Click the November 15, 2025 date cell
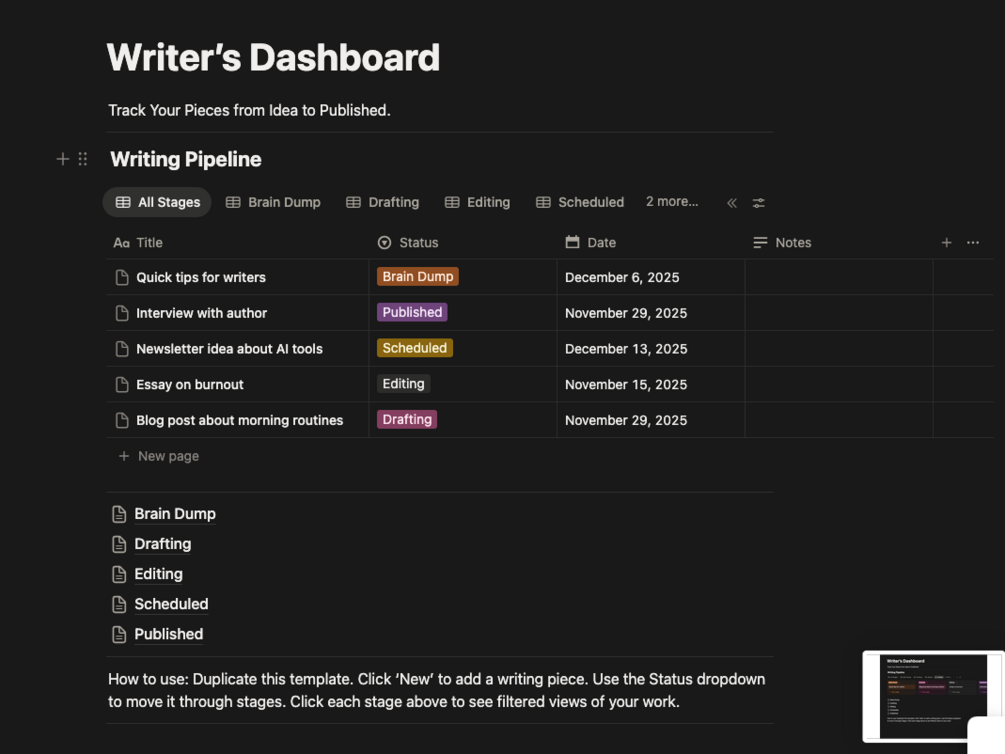Screen dimensions: 1005x754 pyautogui.click(x=651, y=385)
